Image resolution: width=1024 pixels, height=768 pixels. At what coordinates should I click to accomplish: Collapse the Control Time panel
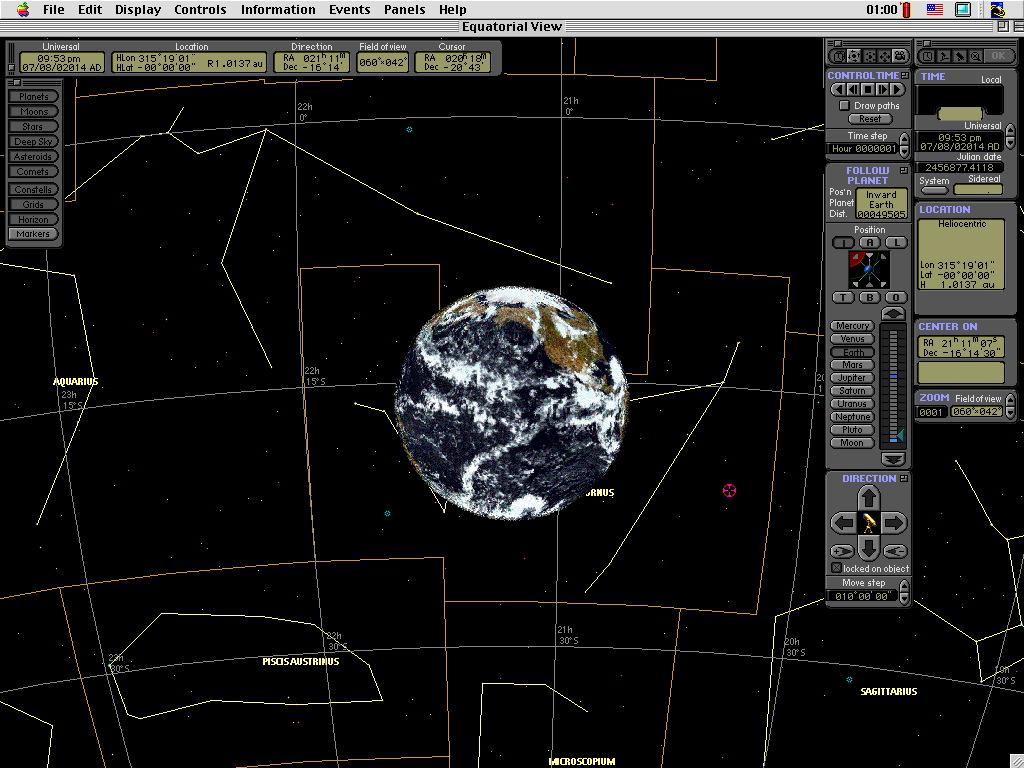[x=904, y=76]
